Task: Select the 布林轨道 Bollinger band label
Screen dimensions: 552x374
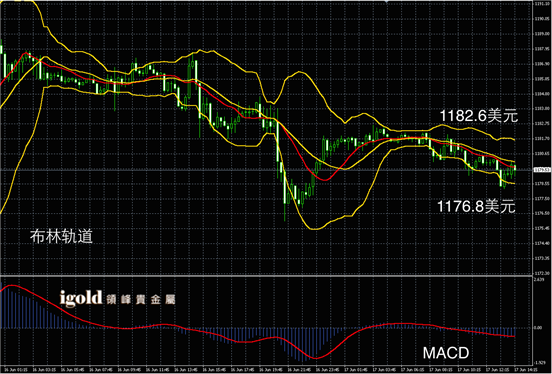Action: pos(61,236)
